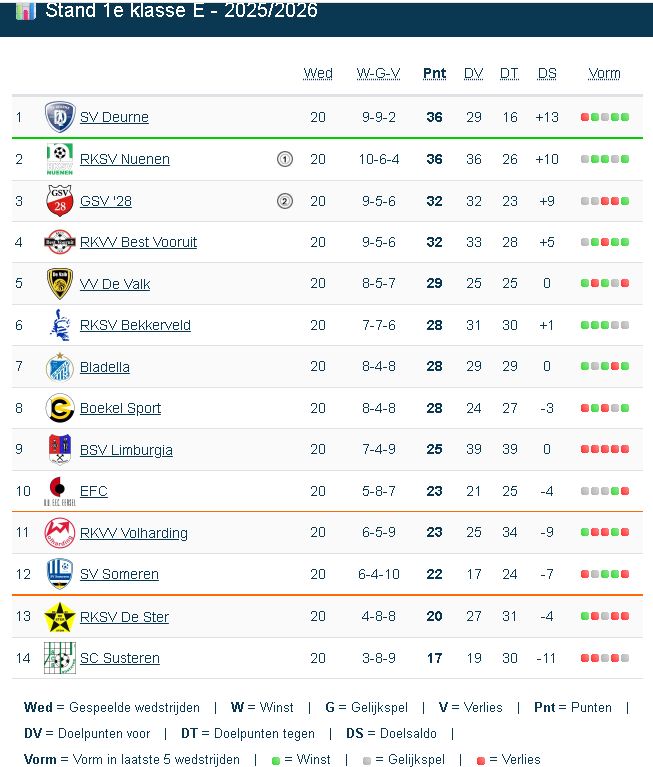The width and height of the screenshot is (653, 767).
Task: Click the number 2 badge beside GSV '28
Action: pyautogui.click(x=285, y=201)
